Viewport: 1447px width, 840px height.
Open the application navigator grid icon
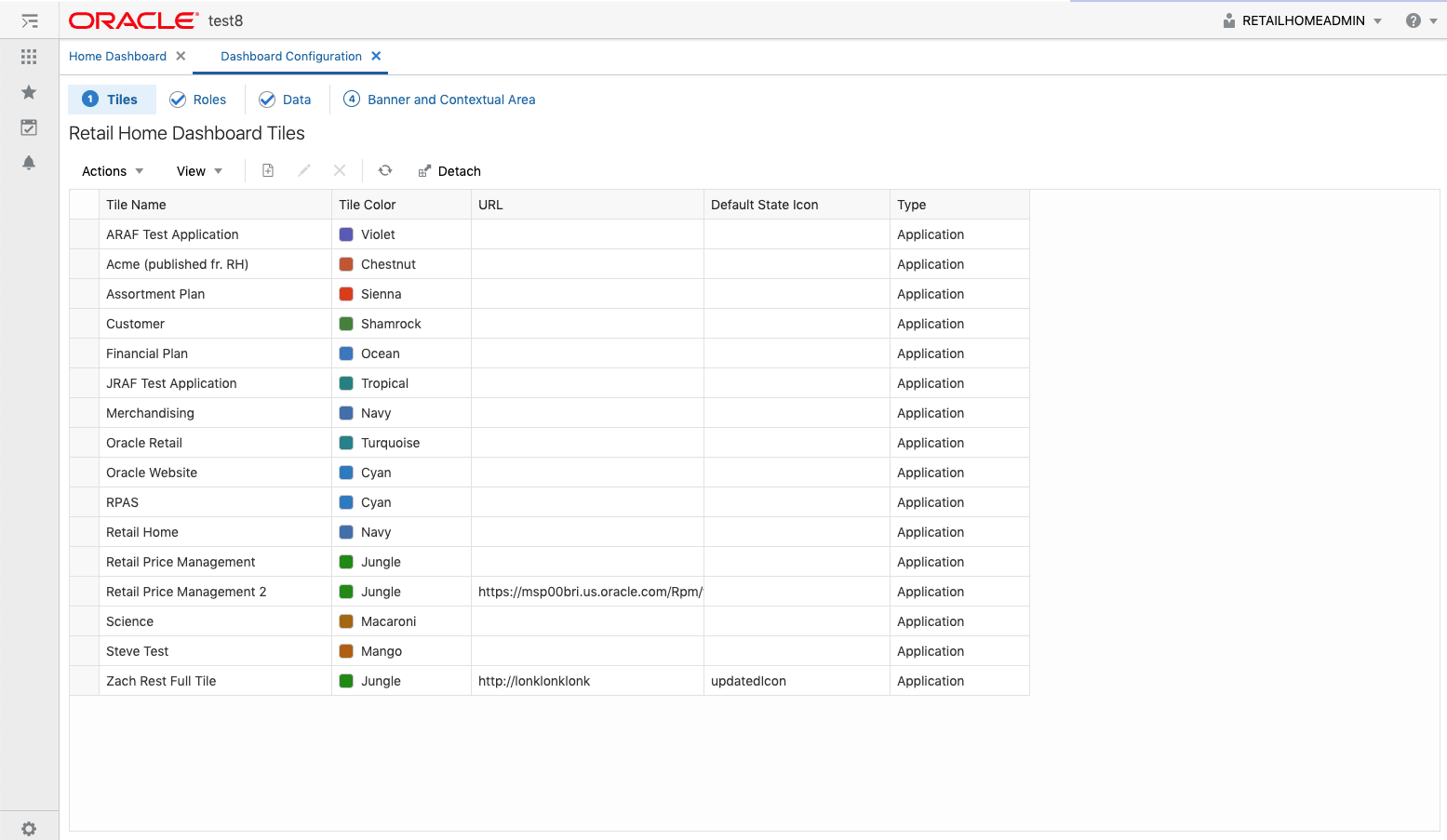coord(29,57)
